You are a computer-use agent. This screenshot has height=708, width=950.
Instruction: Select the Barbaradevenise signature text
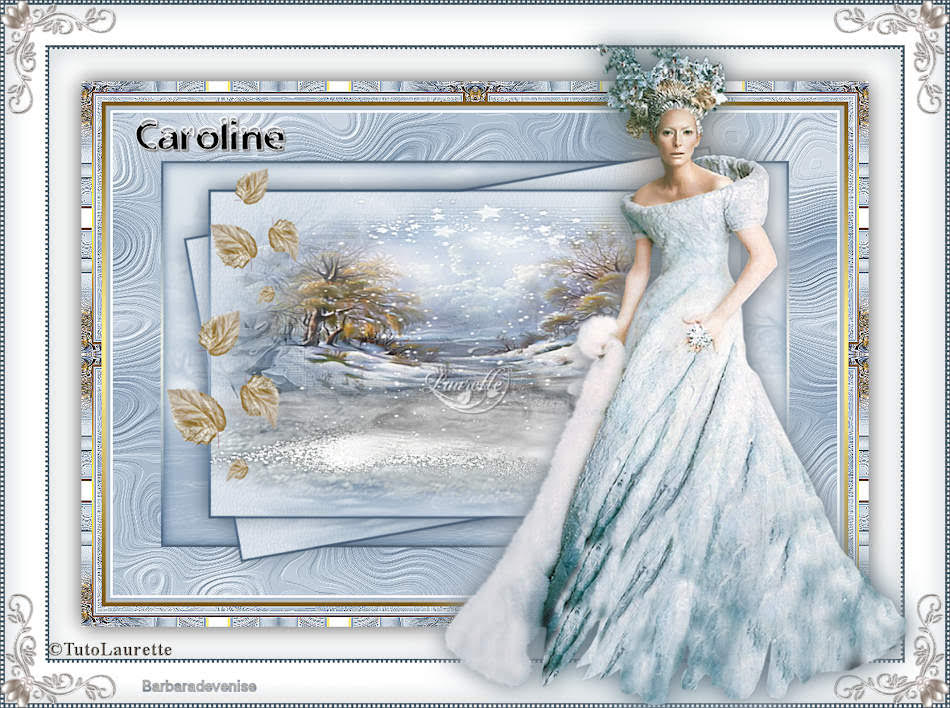199,685
